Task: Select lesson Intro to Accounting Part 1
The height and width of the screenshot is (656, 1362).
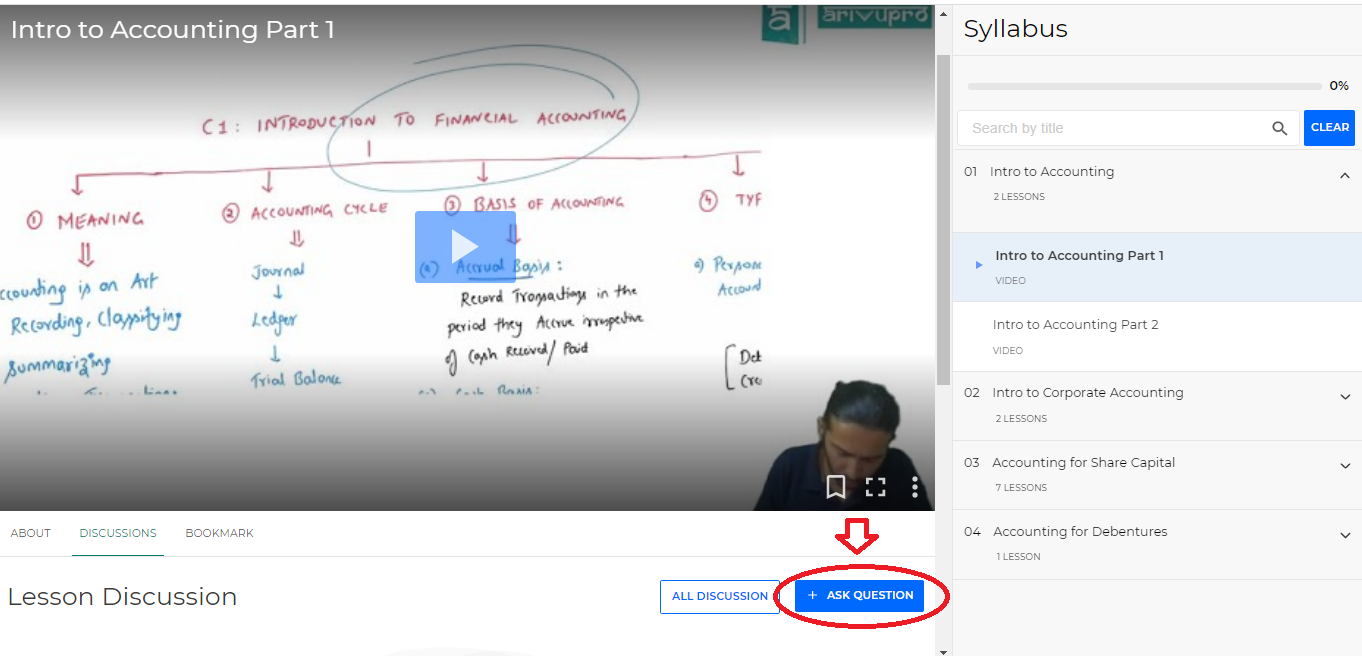Action: click(1157, 267)
